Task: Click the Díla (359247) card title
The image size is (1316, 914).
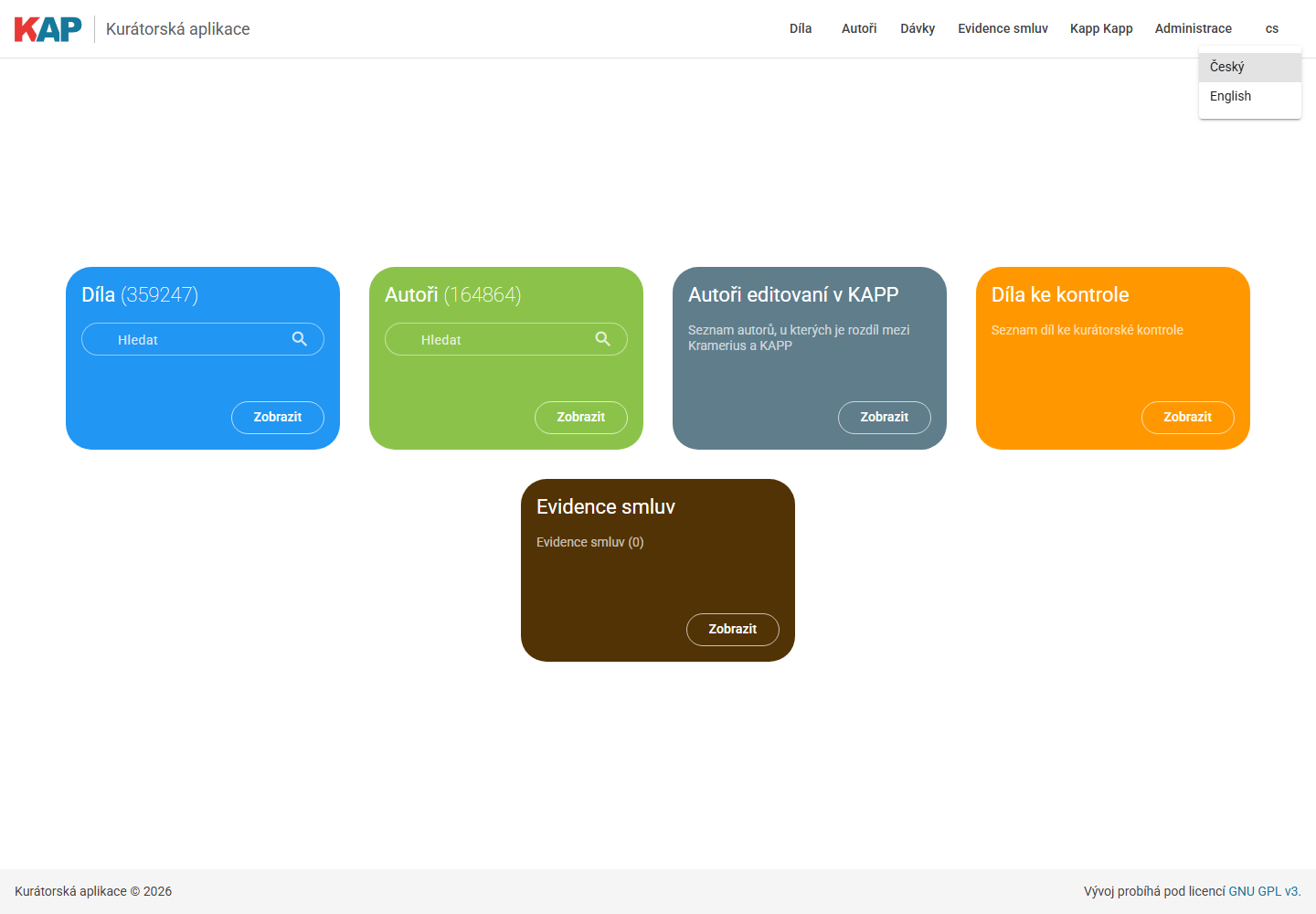Action: [x=140, y=294]
